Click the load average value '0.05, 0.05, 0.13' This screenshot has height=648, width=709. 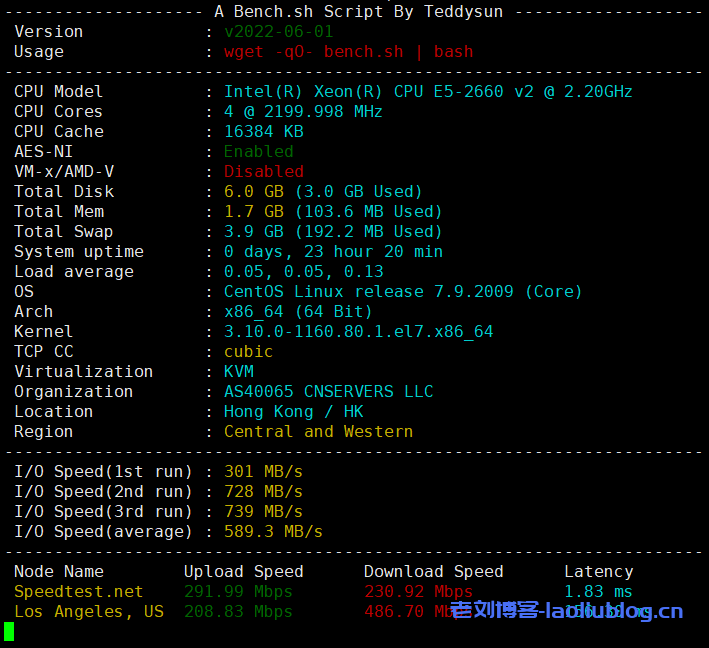coord(303,271)
